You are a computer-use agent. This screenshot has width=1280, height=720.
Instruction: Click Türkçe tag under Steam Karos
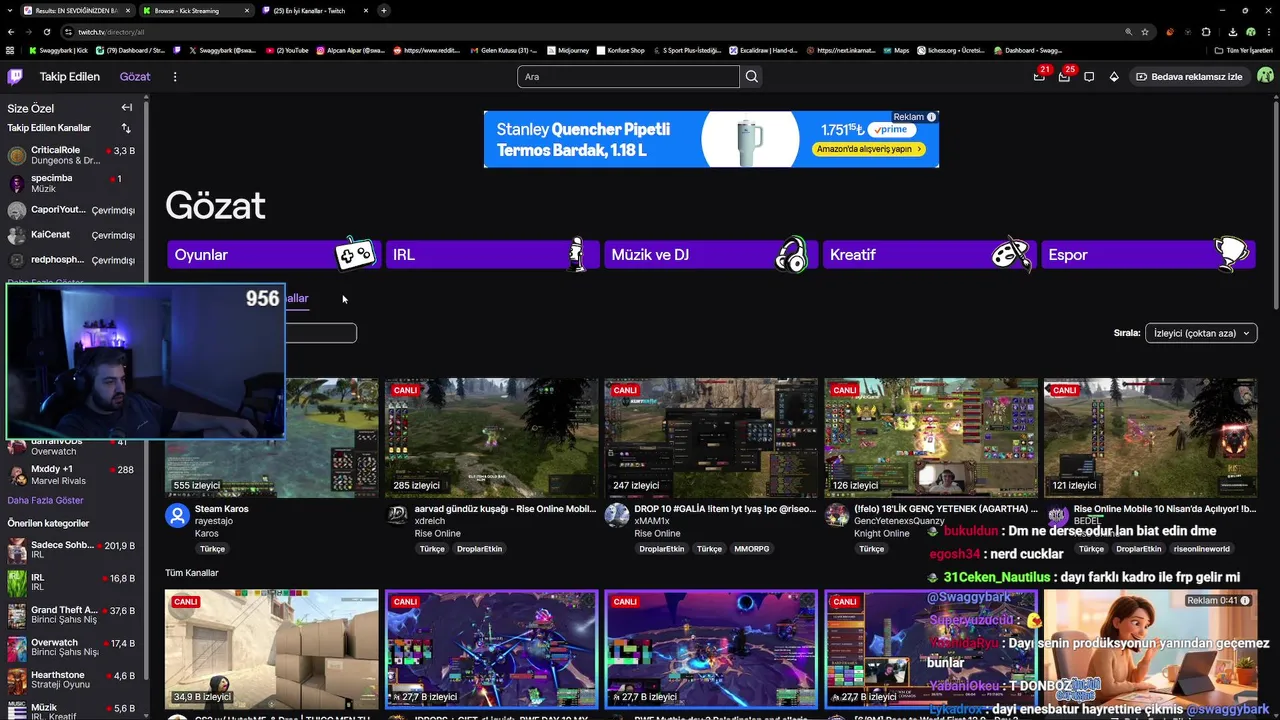click(212, 549)
